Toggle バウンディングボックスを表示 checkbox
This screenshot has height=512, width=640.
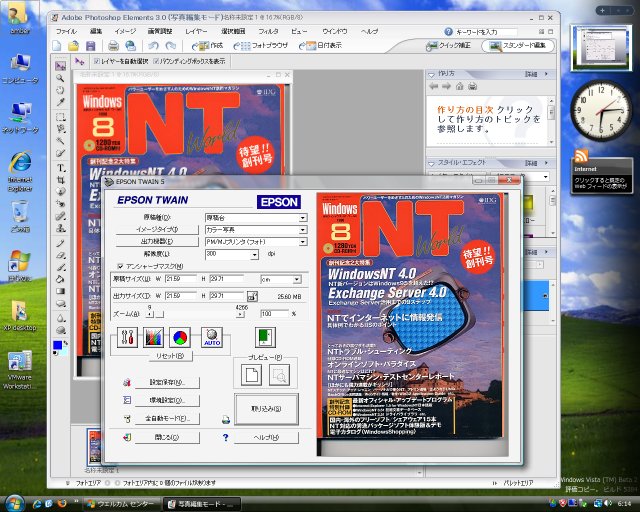click(x=156, y=61)
